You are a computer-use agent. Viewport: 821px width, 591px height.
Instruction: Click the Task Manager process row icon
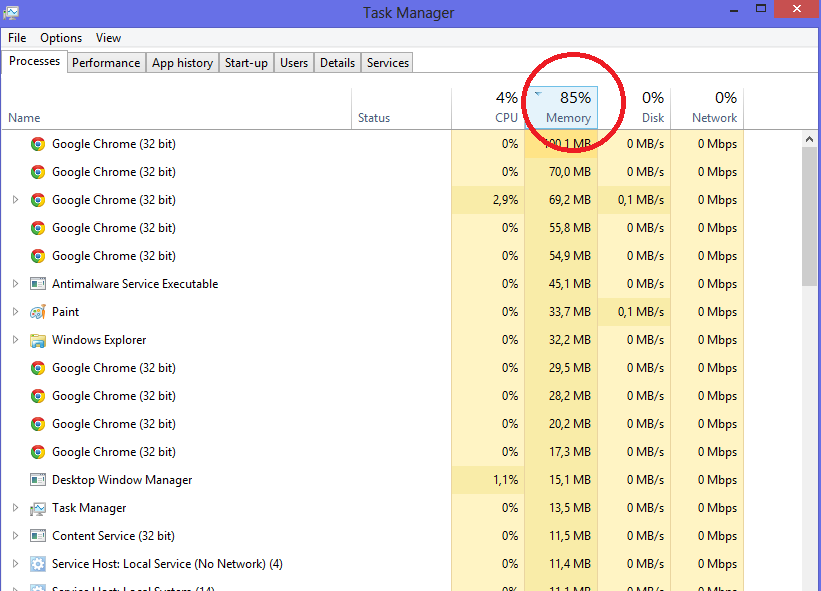(x=38, y=508)
